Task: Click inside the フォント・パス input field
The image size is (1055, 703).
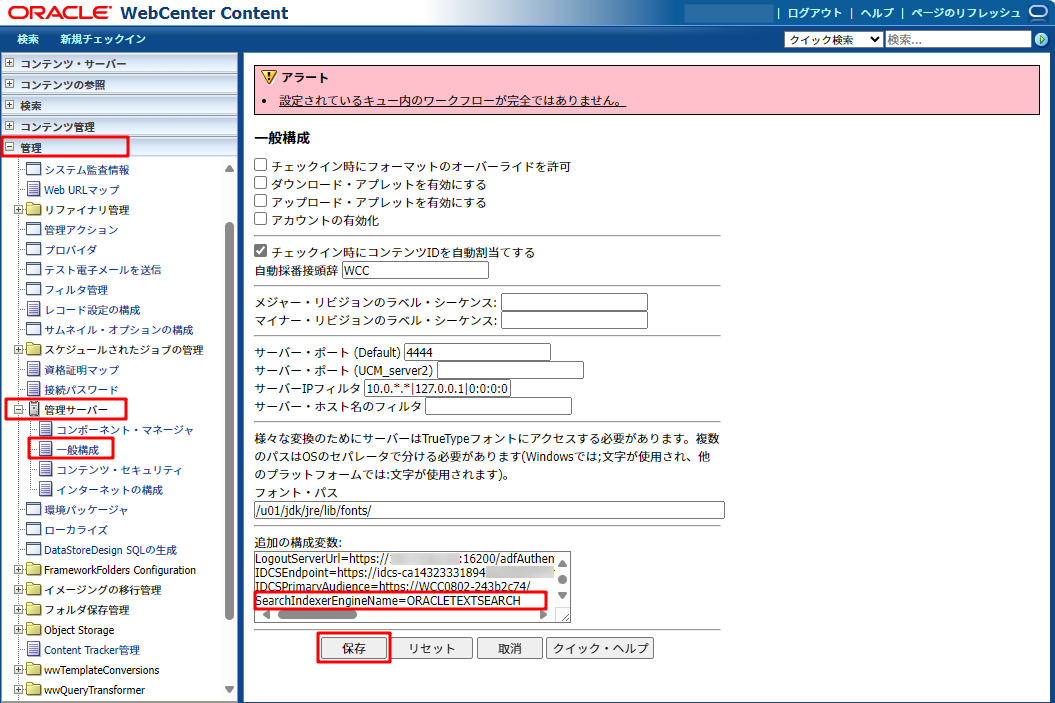Action: point(488,509)
